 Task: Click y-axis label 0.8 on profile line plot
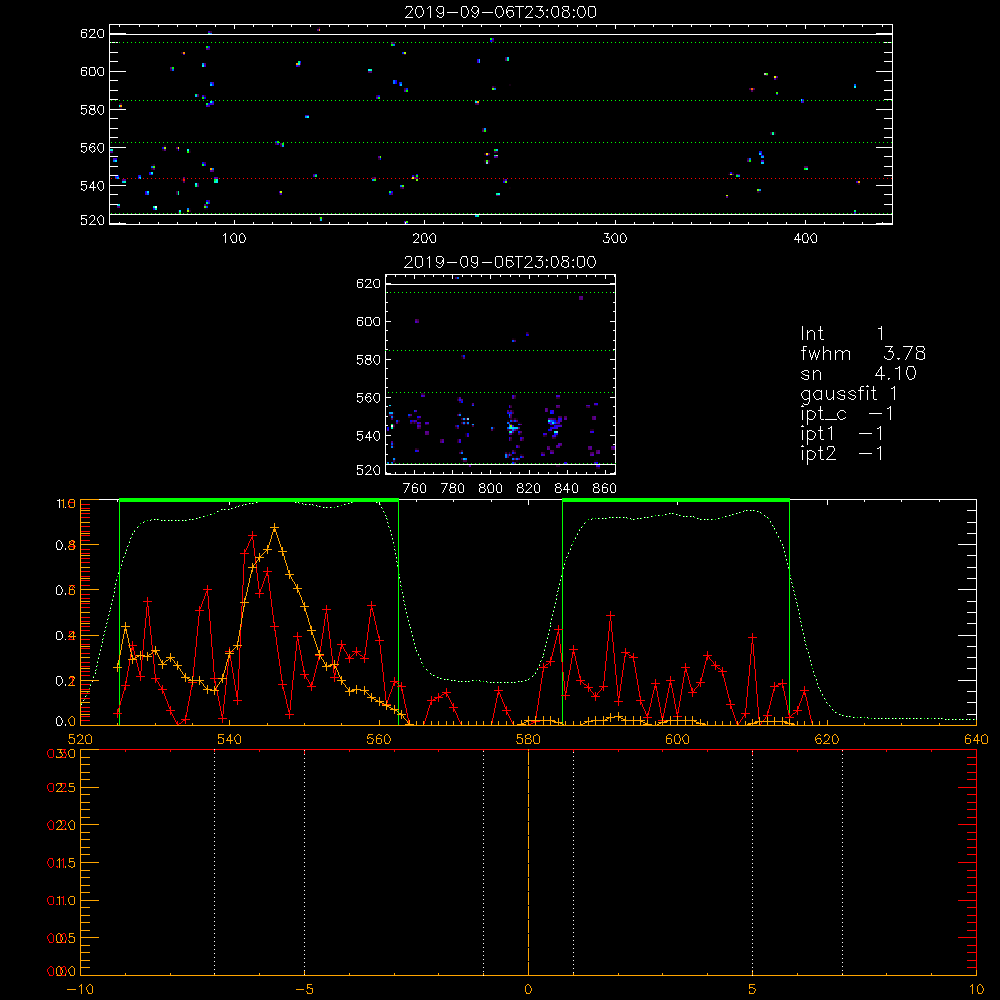pos(66,545)
